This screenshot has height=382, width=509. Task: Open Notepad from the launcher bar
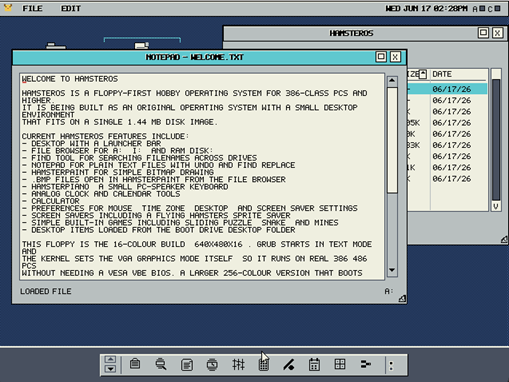[187, 364]
